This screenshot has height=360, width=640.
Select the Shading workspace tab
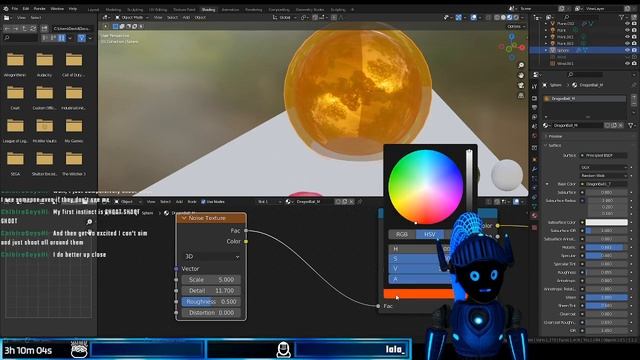(x=208, y=9)
